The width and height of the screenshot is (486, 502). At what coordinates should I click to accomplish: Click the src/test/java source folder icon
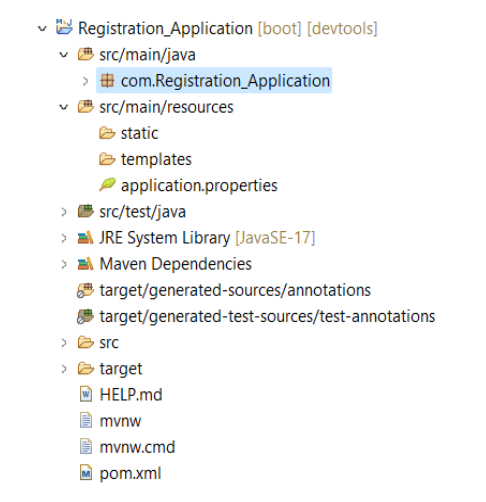[x=86, y=211]
